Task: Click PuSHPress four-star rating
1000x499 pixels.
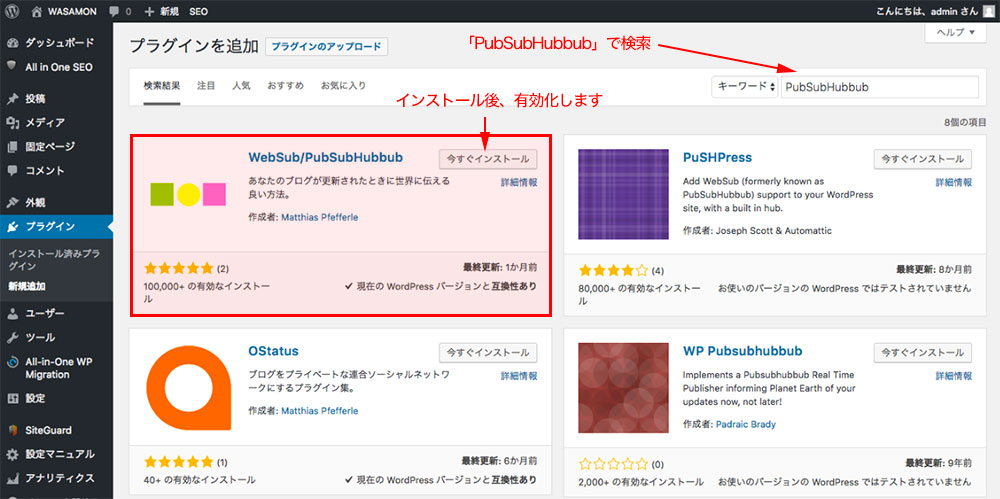Action: (614, 271)
